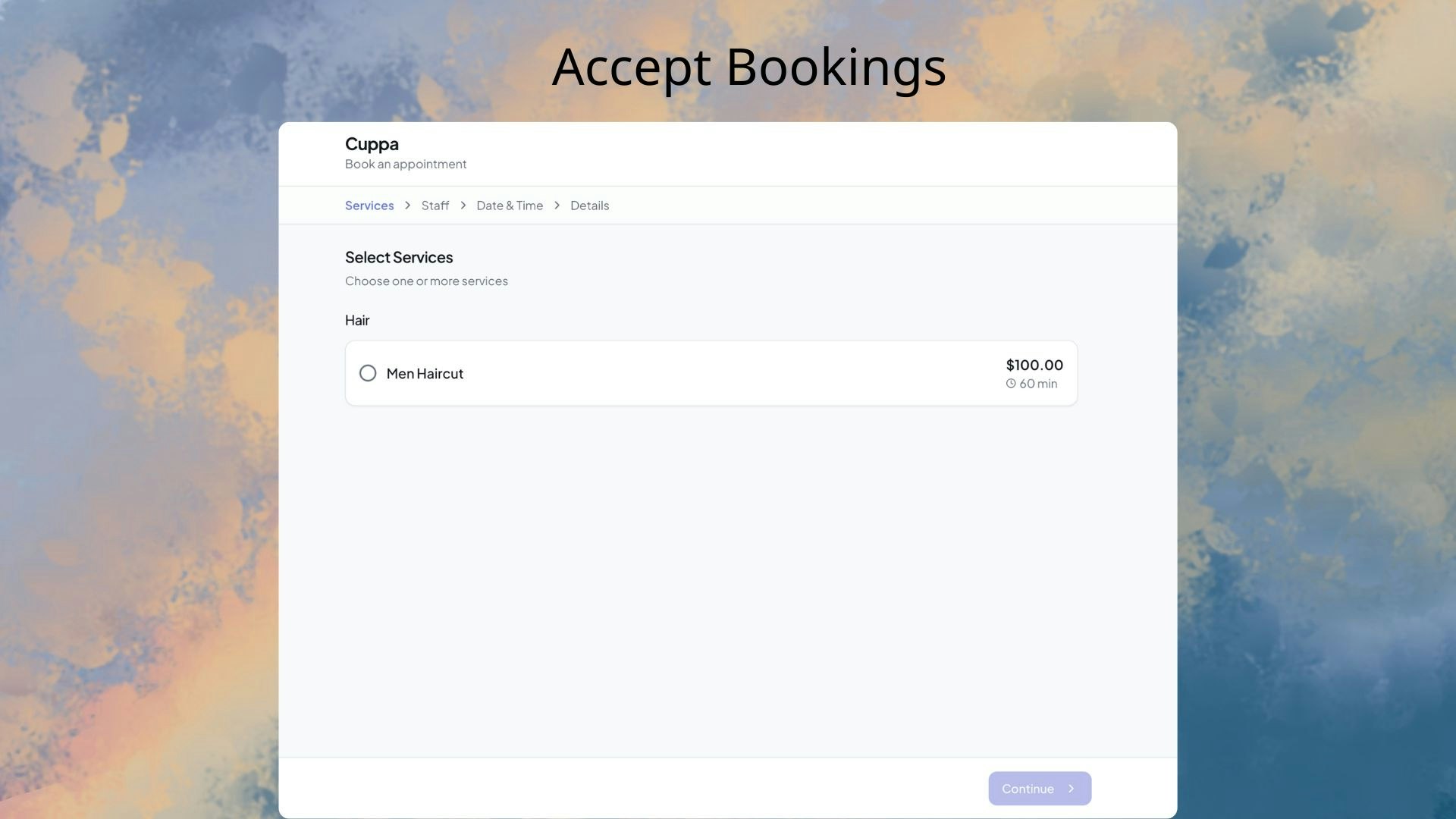Click the Book an appointment subtitle
Screen dimensions: 1456x819
point(406,164)
